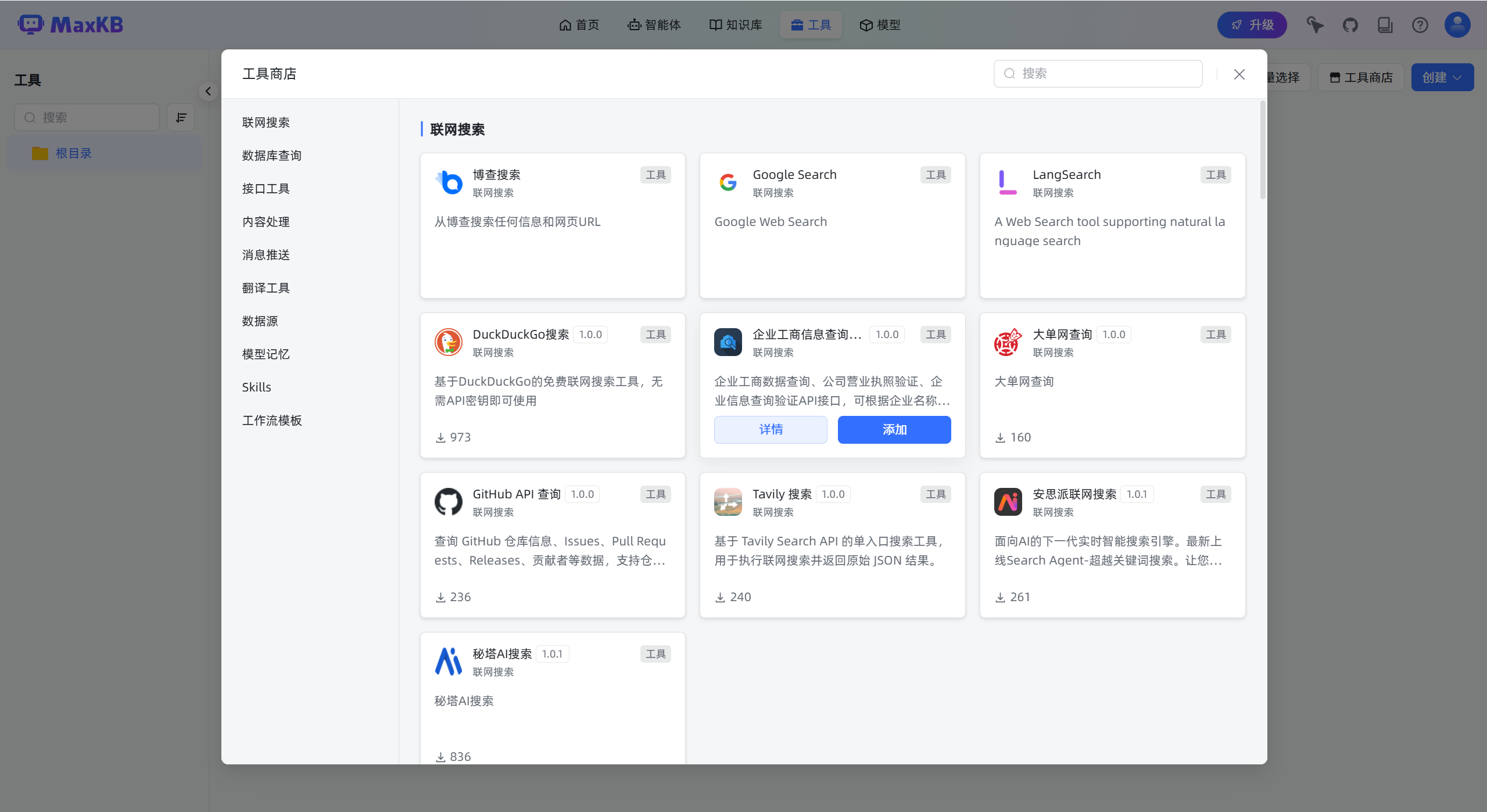This screenshot has width=1487, height=812.
Task: Choose the 翻译工具 category
Action: tap(266, 288)
